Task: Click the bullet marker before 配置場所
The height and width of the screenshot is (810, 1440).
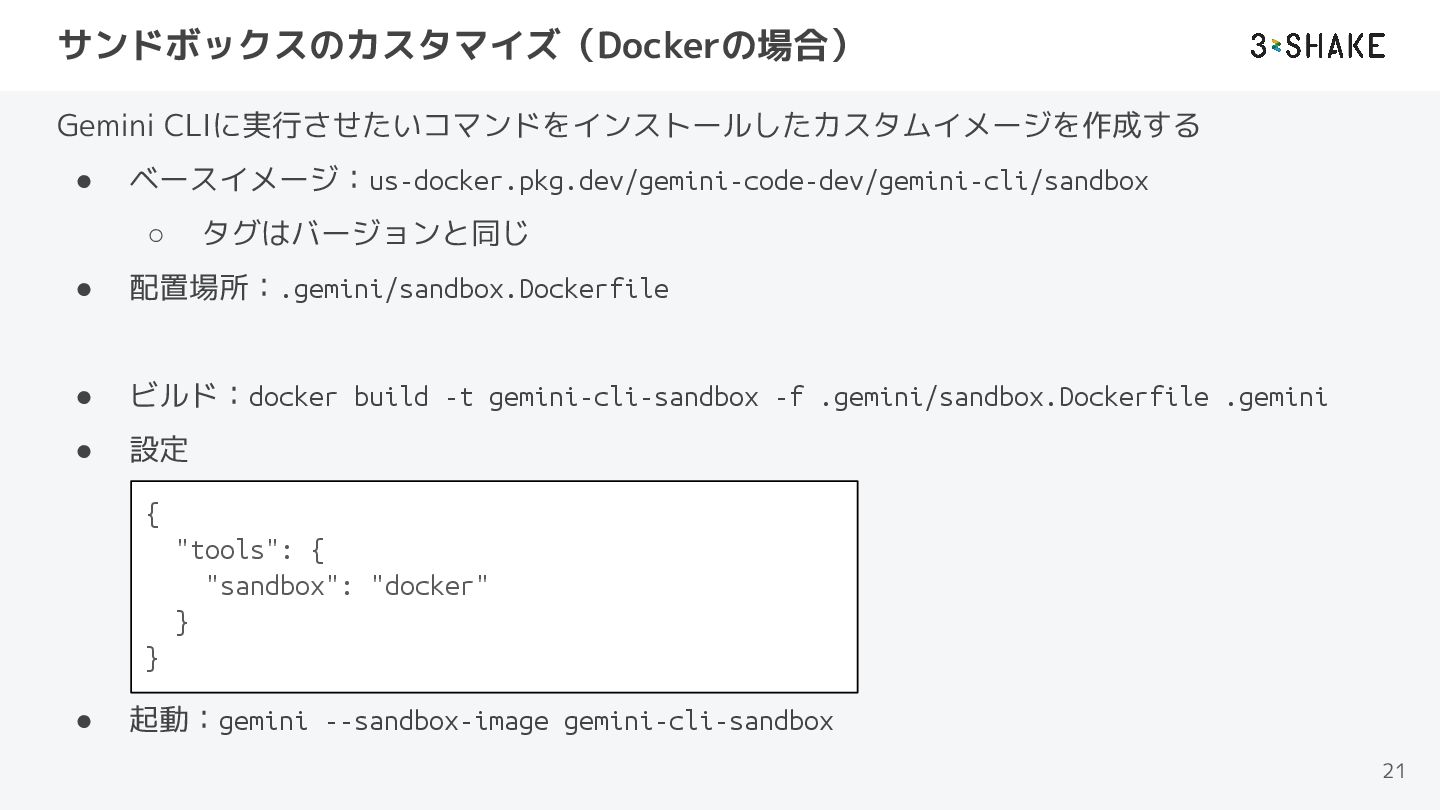Action: point(85,289)
